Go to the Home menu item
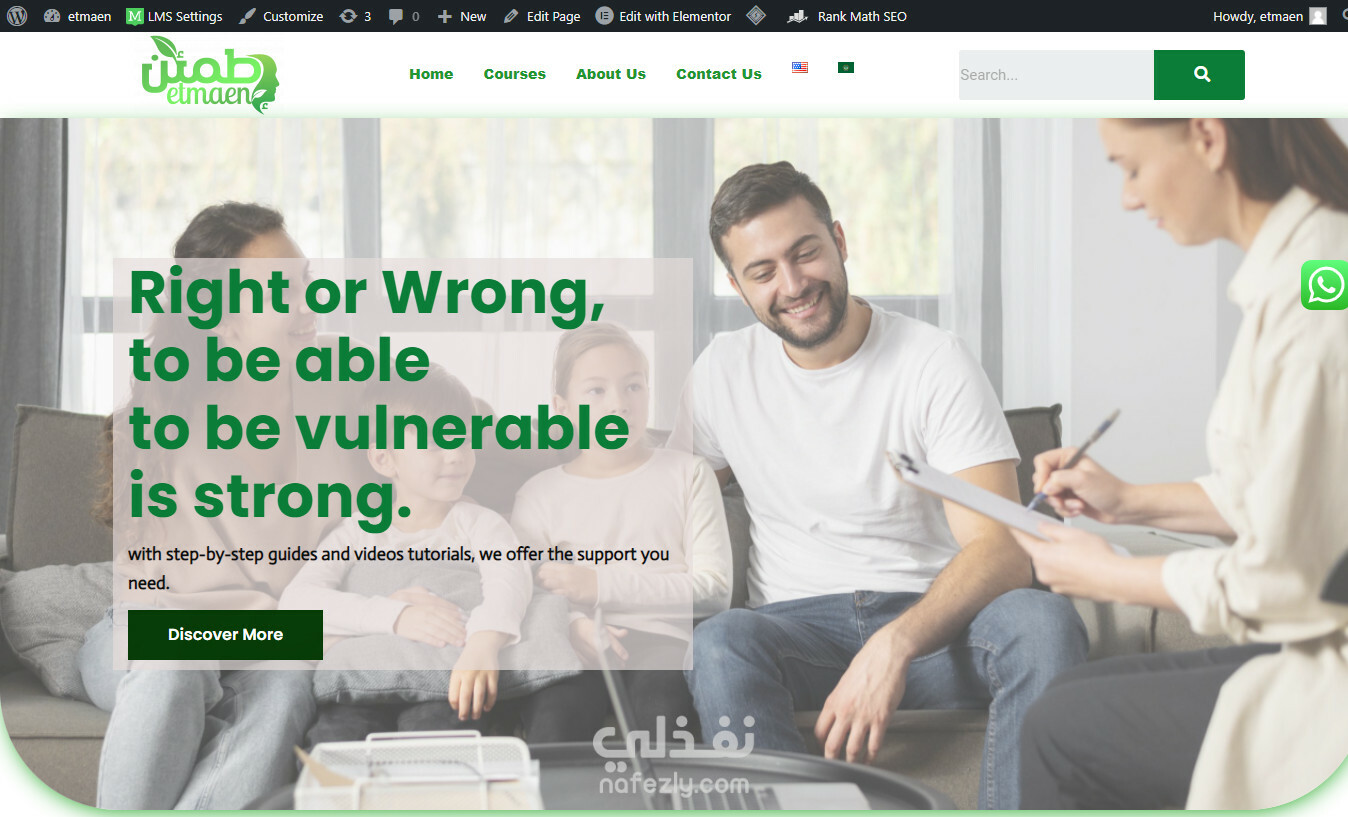 [x=431, y=74]
